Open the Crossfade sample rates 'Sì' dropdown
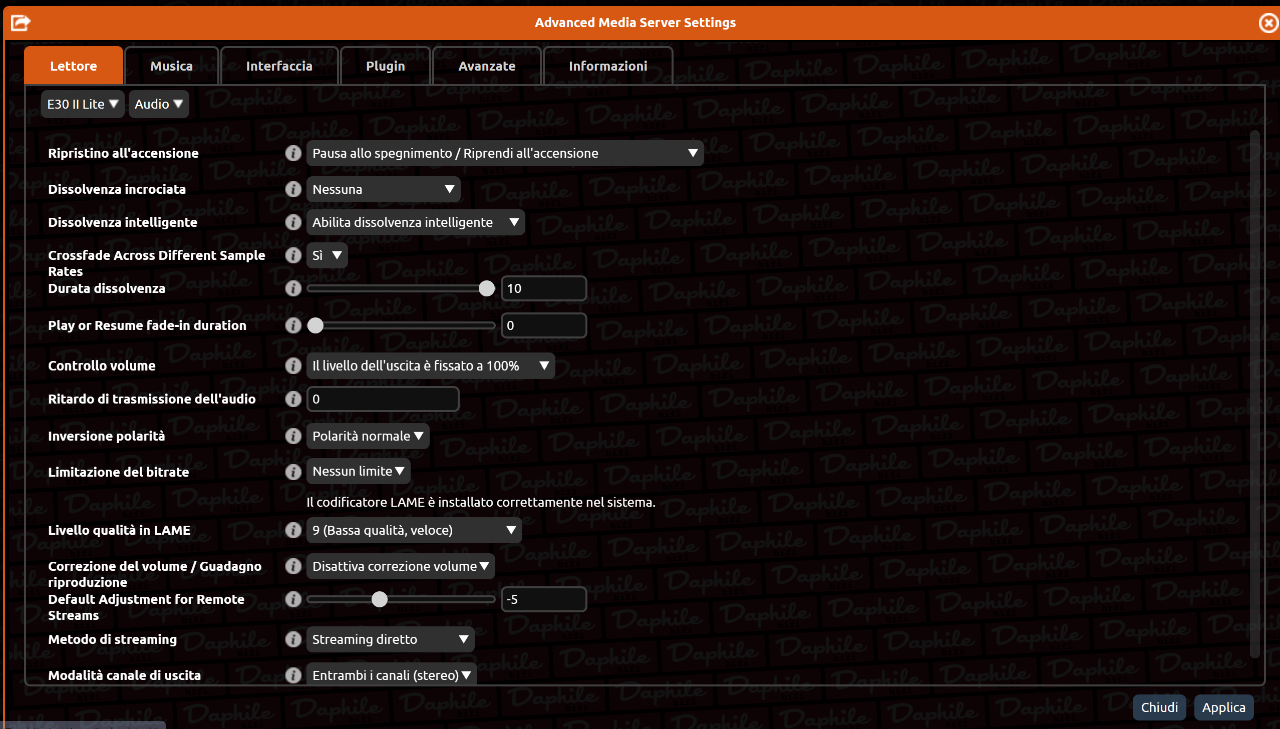The width and height of the screenshot is (1280, 729). click(327, 255)
